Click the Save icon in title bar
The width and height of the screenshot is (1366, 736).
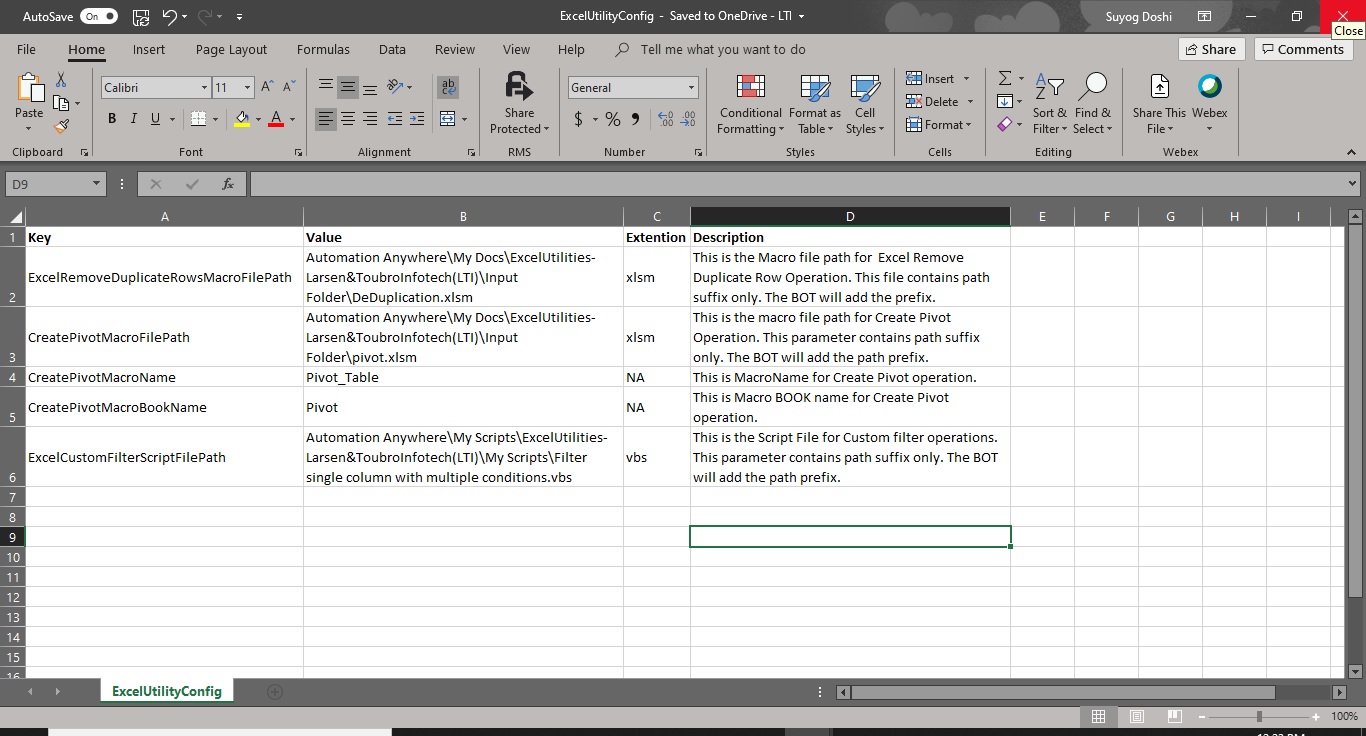coord(141,16)
